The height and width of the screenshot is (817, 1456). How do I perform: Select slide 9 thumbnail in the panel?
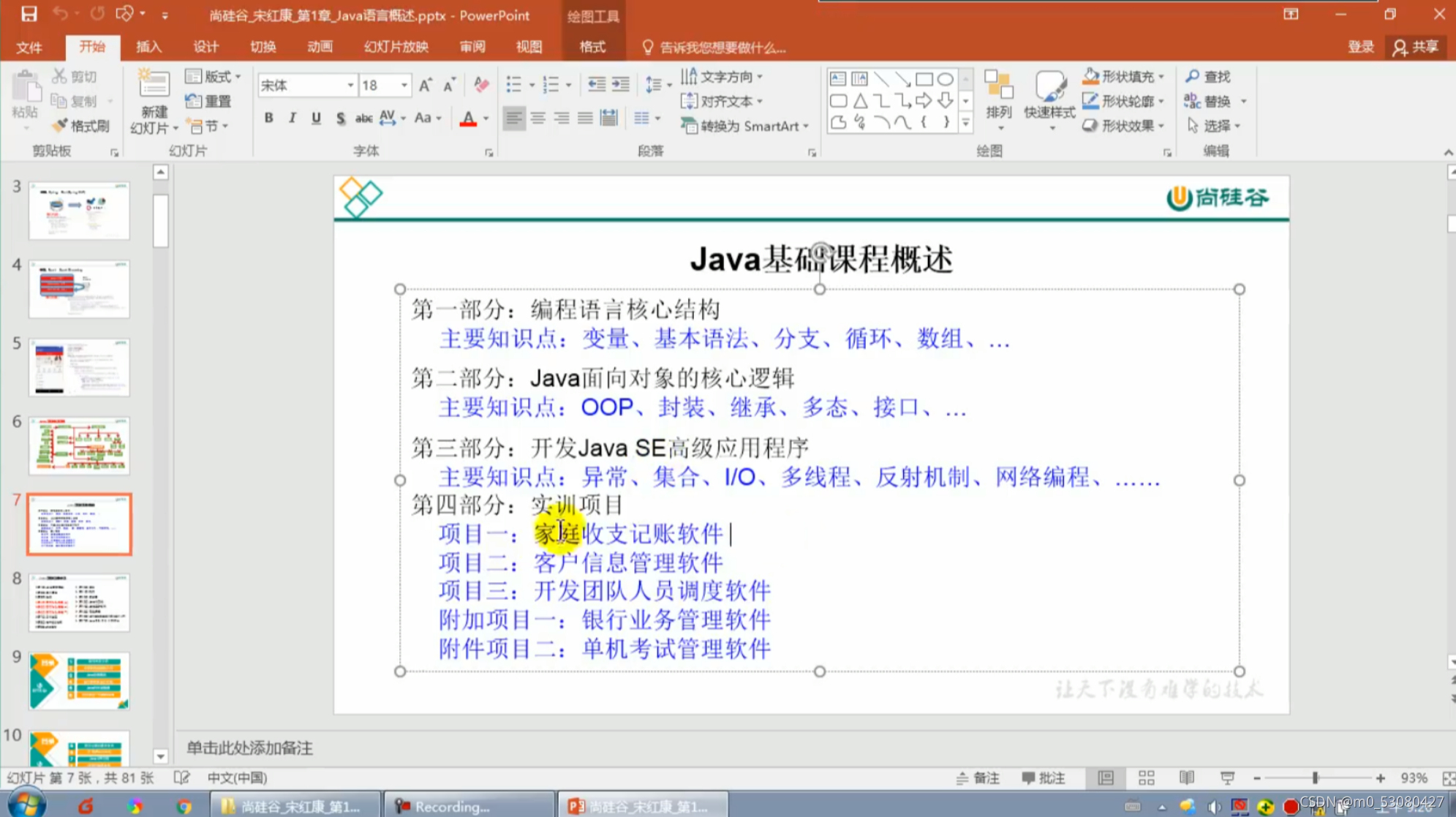pos(78,680)
